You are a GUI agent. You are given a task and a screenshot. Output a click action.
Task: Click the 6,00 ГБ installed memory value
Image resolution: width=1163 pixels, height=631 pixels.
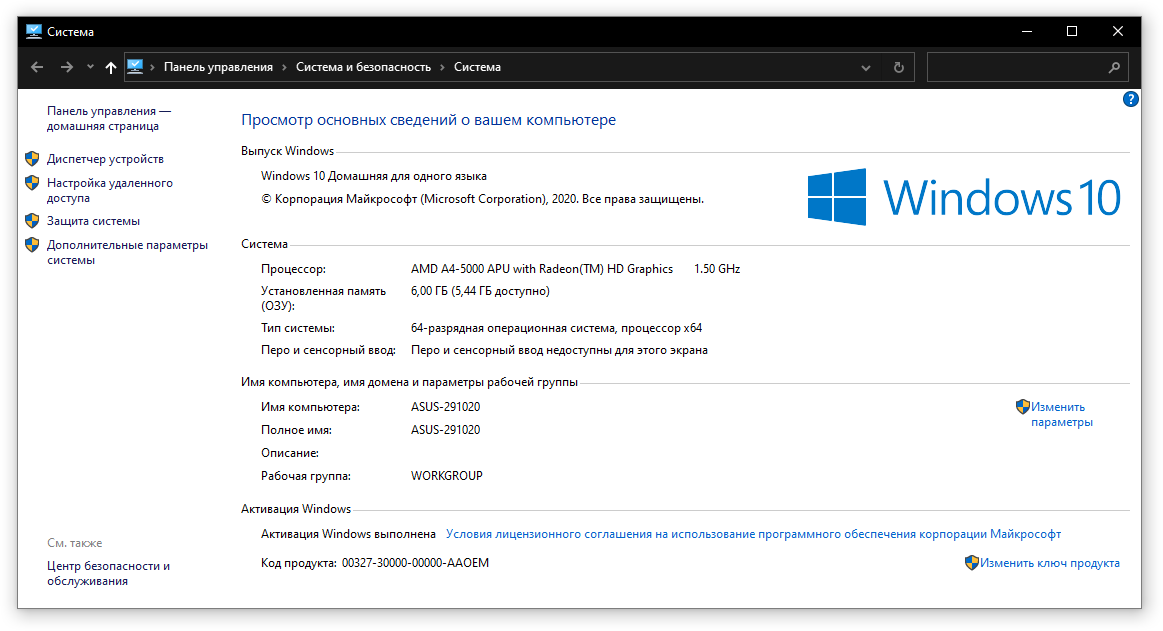[x=481, y=291]
